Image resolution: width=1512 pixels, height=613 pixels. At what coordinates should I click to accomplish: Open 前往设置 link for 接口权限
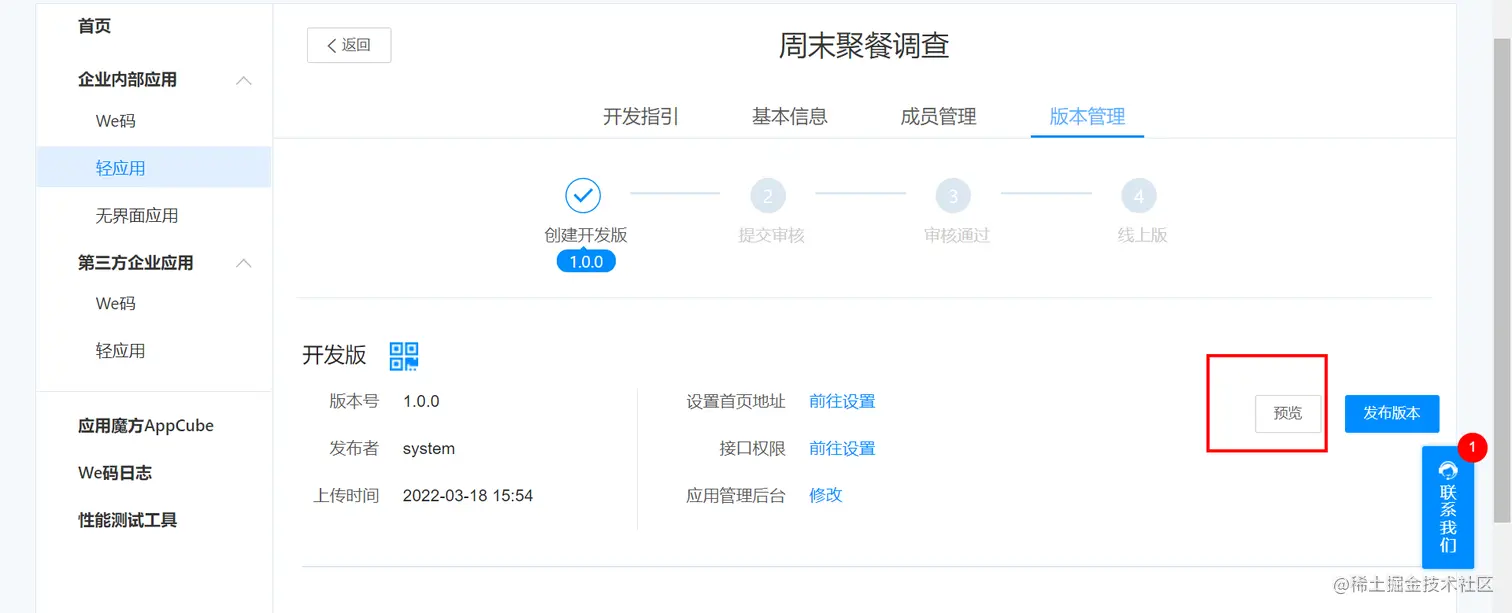pyautogui.click(x=842, y=448)
